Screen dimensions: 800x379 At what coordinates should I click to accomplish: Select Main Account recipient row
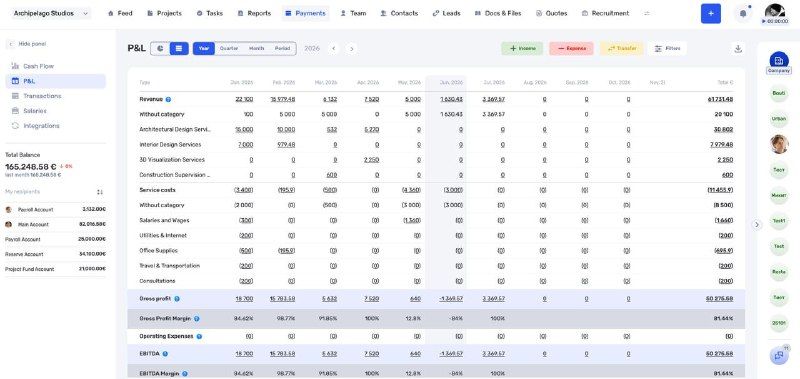tap(56, 224)
